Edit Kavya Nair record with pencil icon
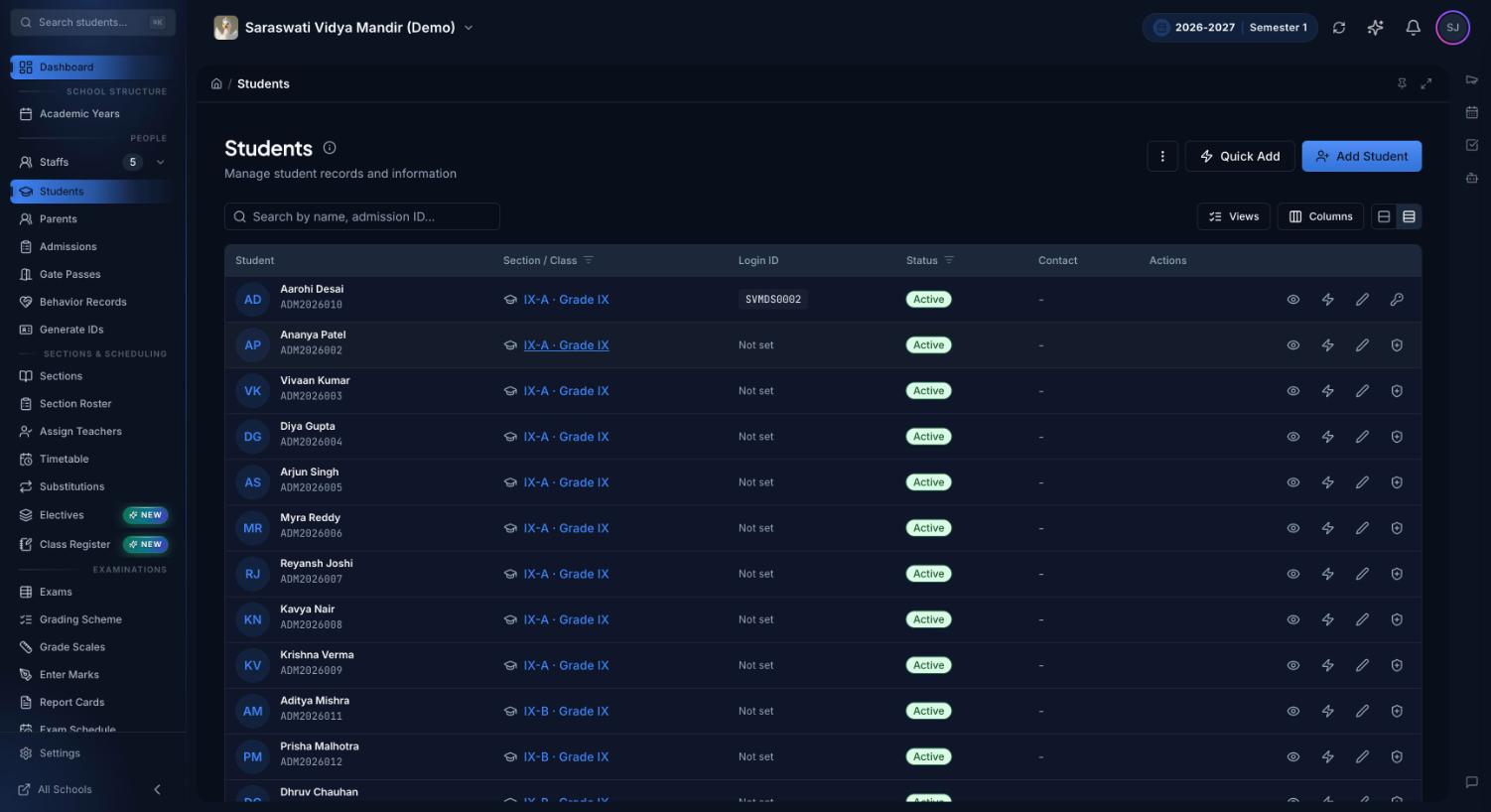Image resolution: width=1491 pixels, height=812 pixels. click(x=1362, y=619)
